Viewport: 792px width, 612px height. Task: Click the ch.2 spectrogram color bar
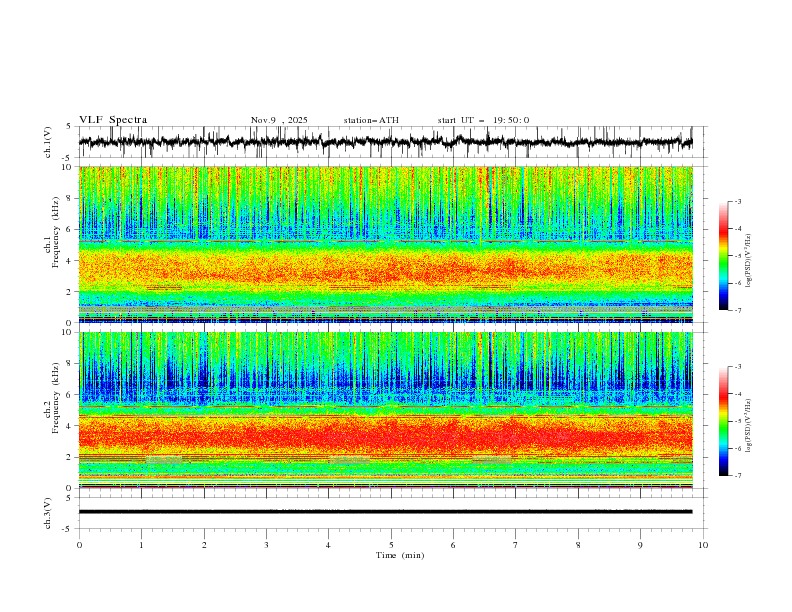point(723,421)
